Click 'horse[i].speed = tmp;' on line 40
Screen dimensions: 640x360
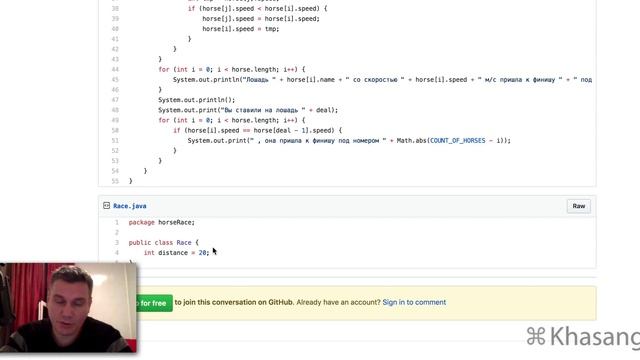click(241, 29)
